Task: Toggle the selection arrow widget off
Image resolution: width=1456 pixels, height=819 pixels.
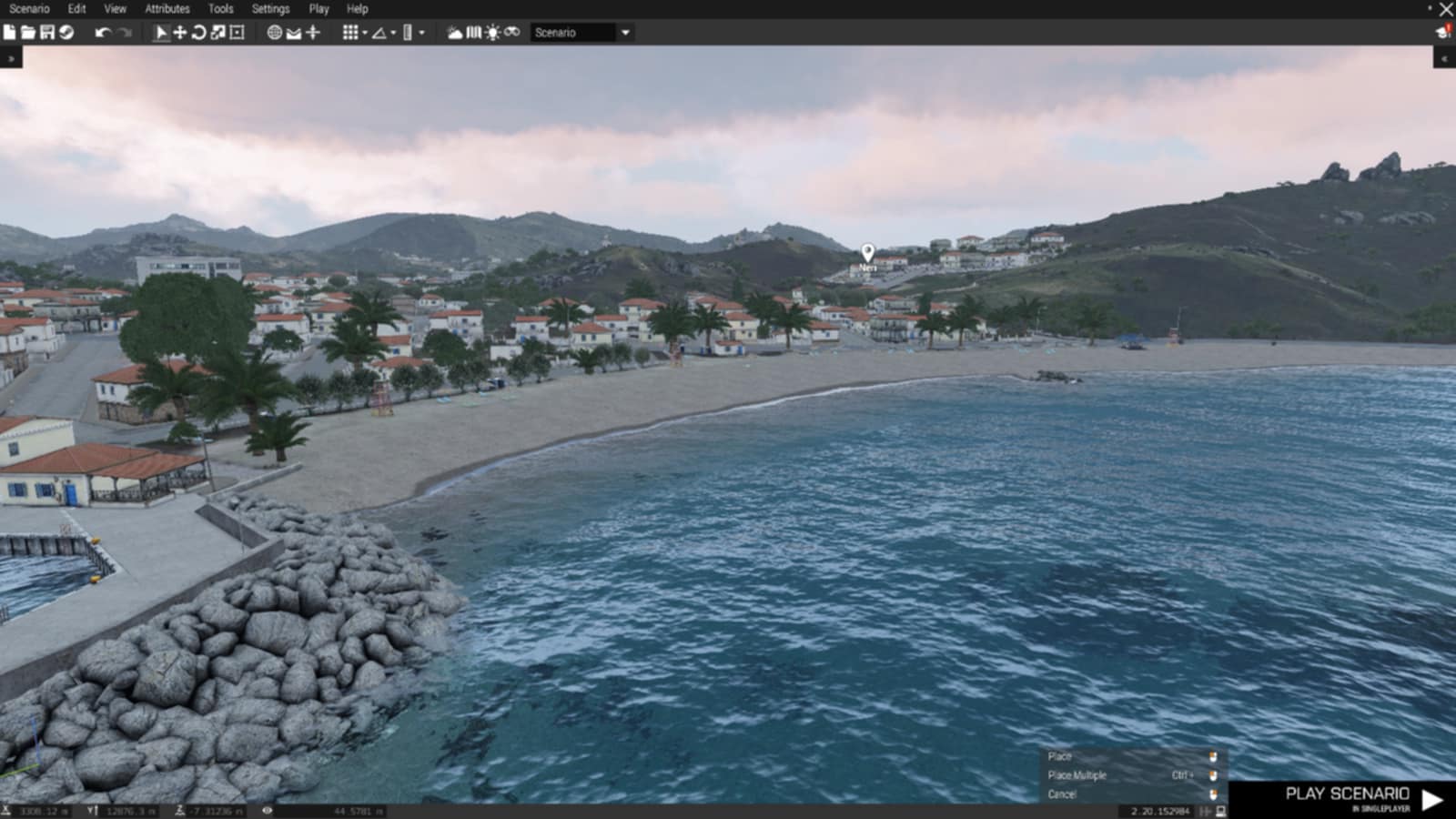Action: pyautogui.click(x=161, y=32)
